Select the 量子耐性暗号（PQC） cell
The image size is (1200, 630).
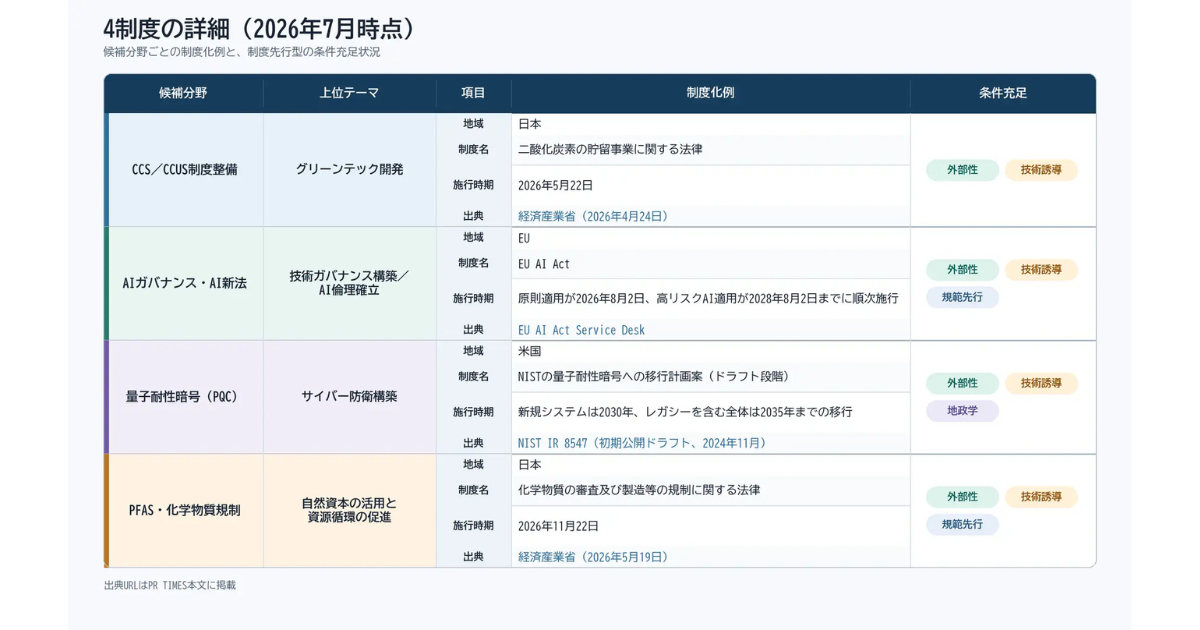pos(185,397)
